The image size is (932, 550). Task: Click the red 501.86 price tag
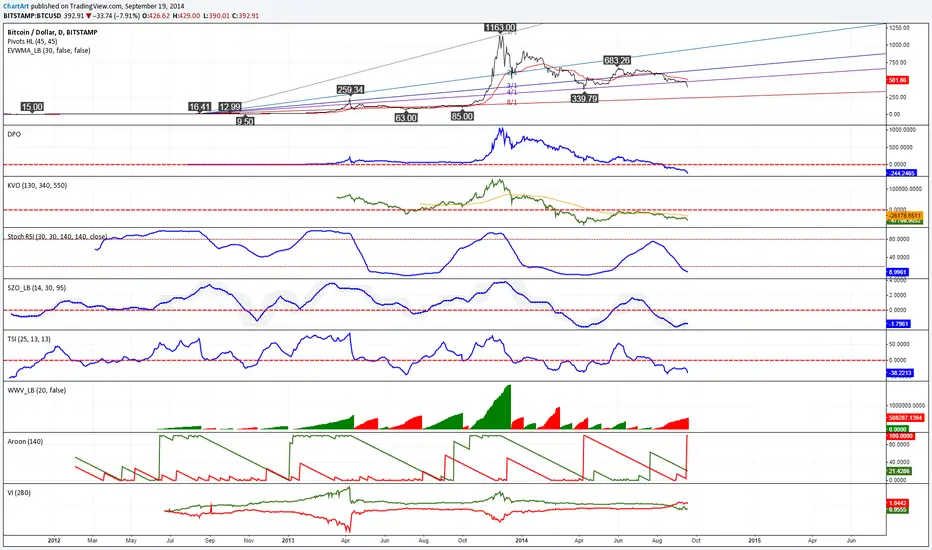[898, 80]
